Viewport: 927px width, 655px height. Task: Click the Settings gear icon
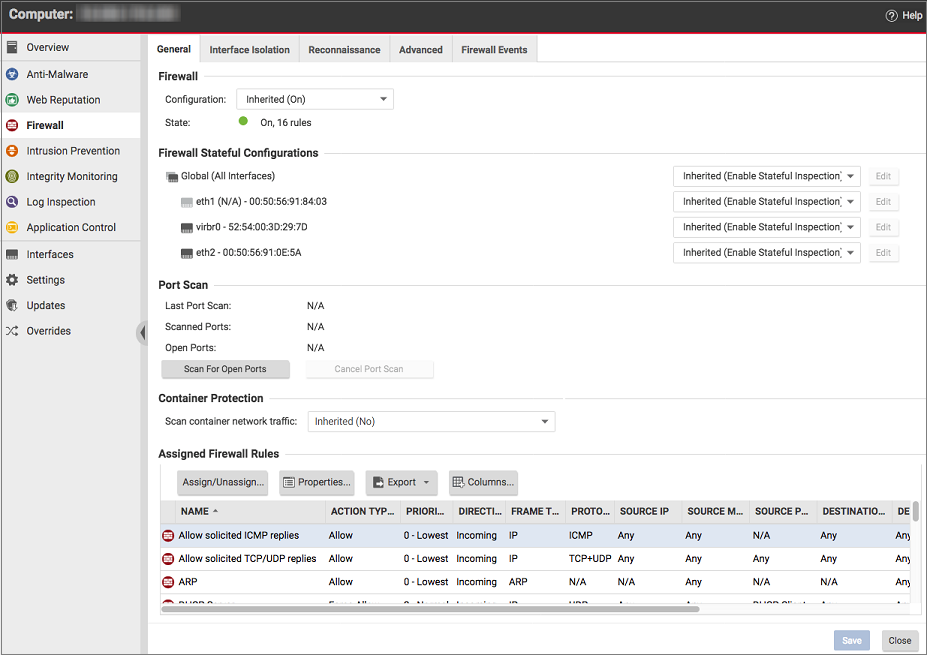(x=12, y=280)
